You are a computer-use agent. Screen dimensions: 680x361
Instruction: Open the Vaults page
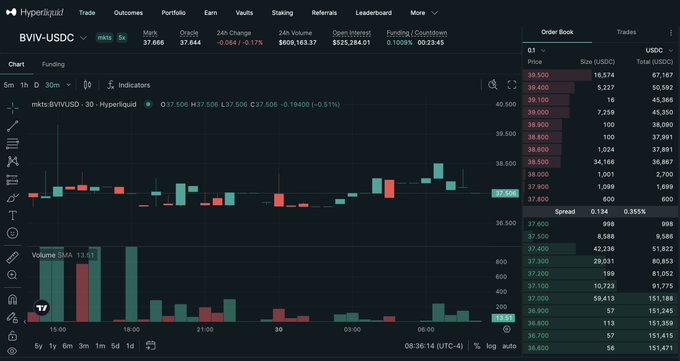(244, 13)
